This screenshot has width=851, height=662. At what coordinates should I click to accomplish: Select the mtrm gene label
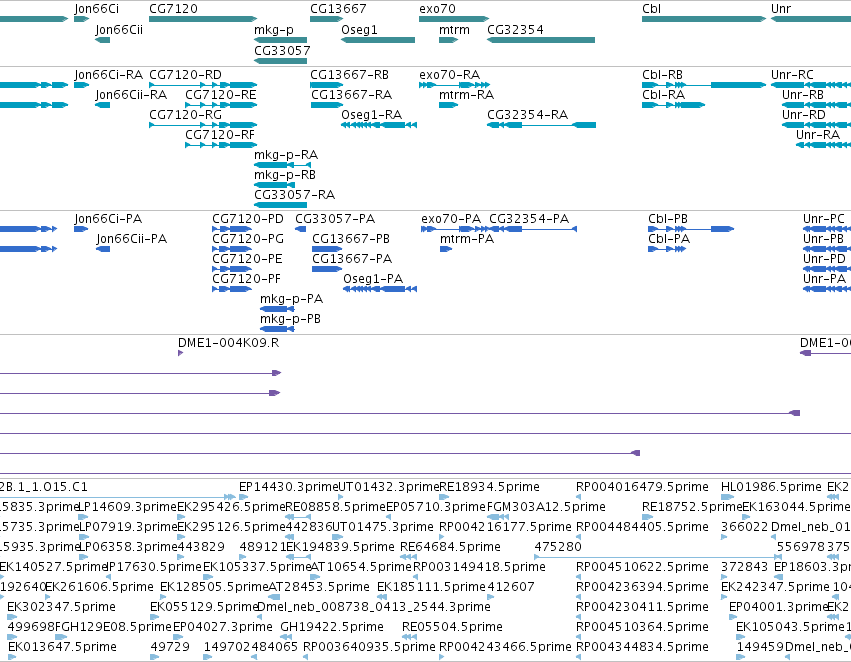pyautogui.click(x=454, y=29)
